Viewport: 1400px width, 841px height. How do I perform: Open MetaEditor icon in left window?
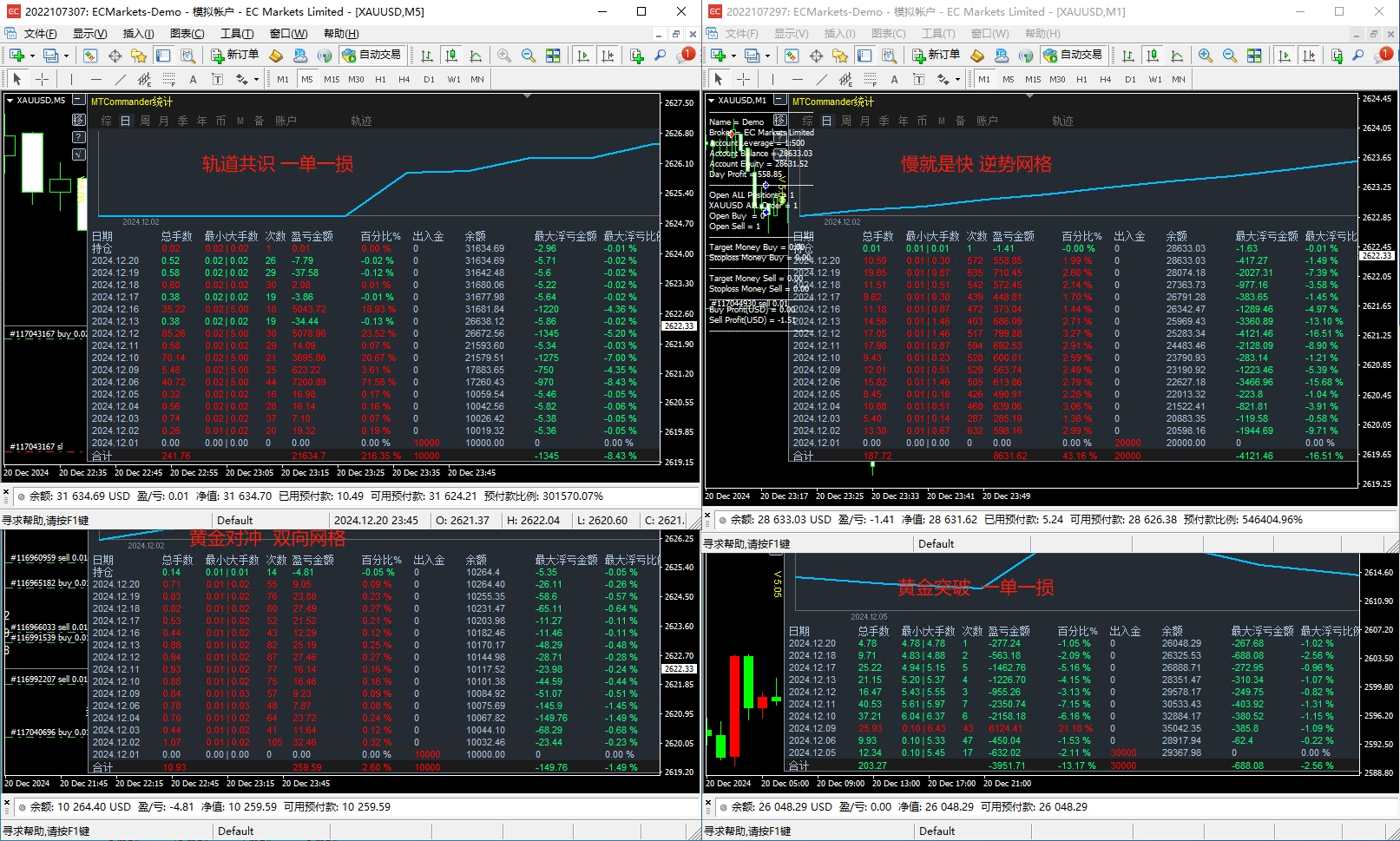tap(276, 56)
